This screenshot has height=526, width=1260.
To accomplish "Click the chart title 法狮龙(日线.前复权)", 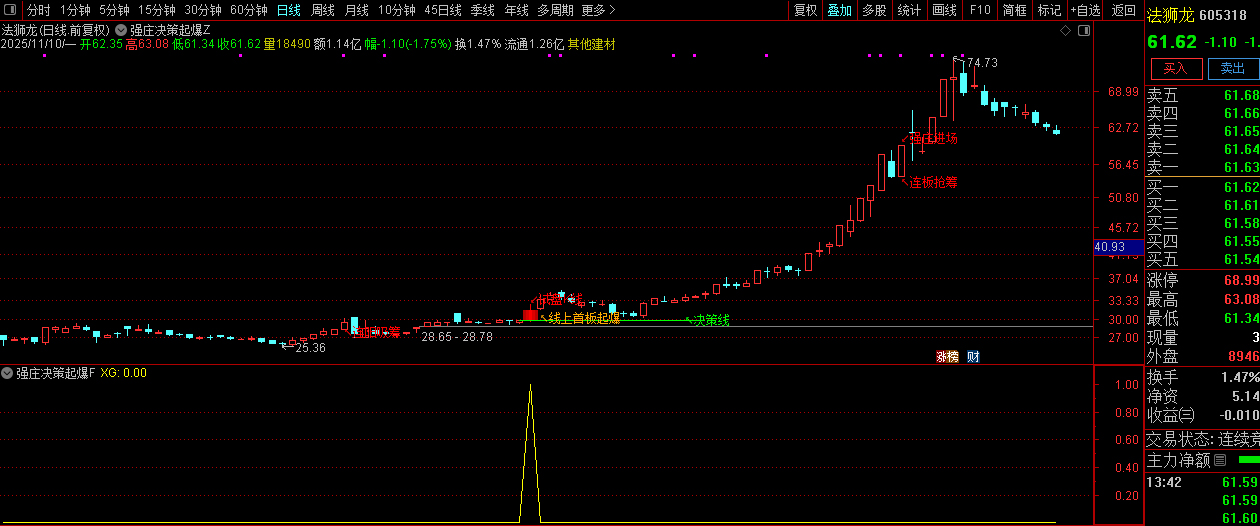I will click(56, 30).
